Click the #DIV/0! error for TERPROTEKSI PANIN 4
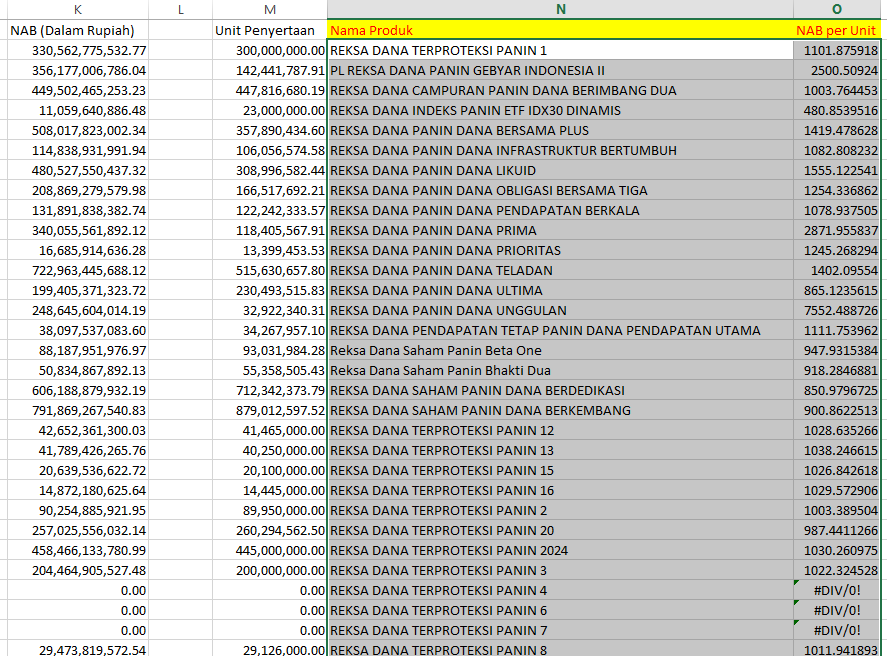The width and height of the screenshot is (887, 656). [x=836, y=590]
